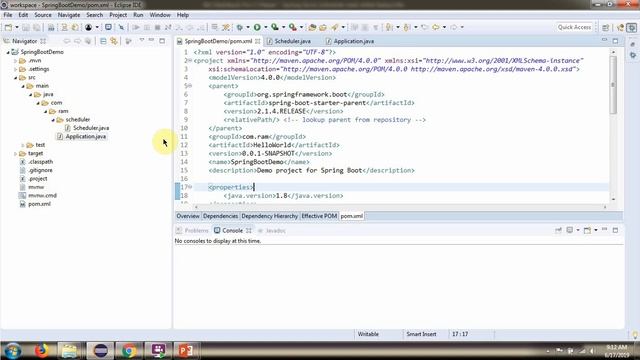Open the Run configurations dropdown arrow
The image size is (640, 360).
266,27
